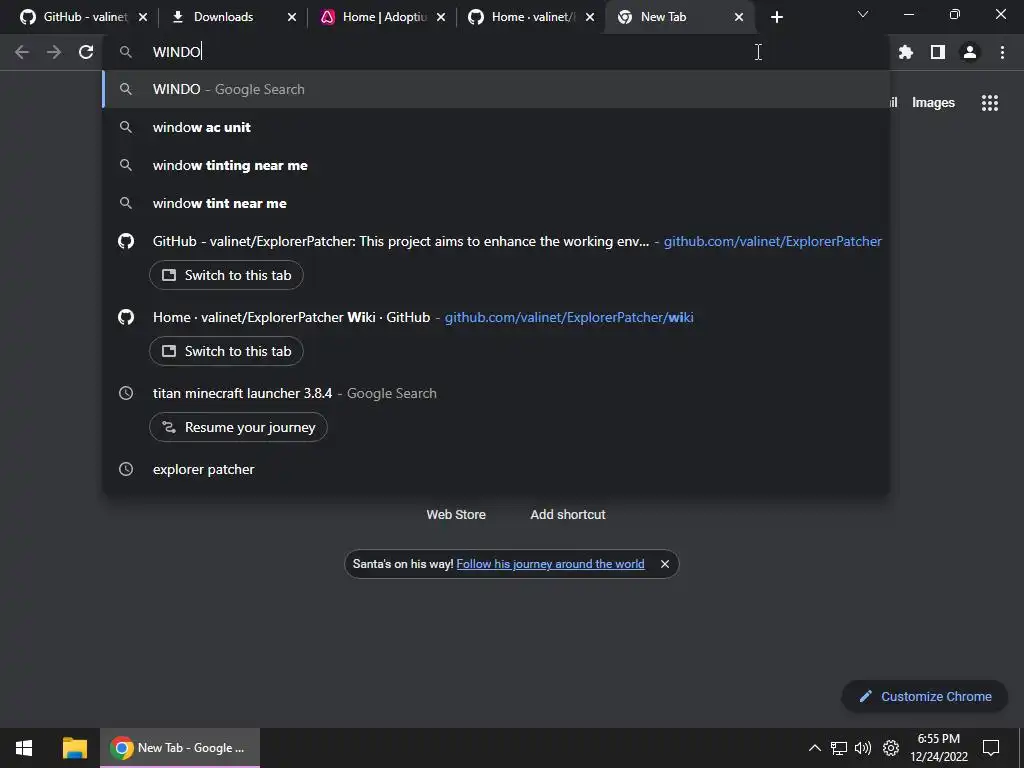The width and height of the screenshot is (1024, 768).
Task: Click the github.com/valinet/ExplorerPatcher/wiki URL
Action: pyautogui.click(x=569, y=317)
